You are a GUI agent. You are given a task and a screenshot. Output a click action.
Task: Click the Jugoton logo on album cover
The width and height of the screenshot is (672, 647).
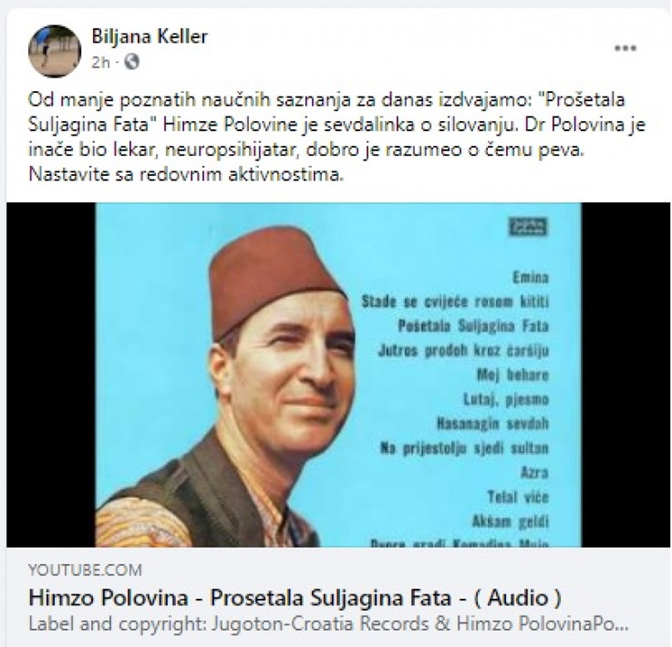pyautogui.click(x=528, y=227)
